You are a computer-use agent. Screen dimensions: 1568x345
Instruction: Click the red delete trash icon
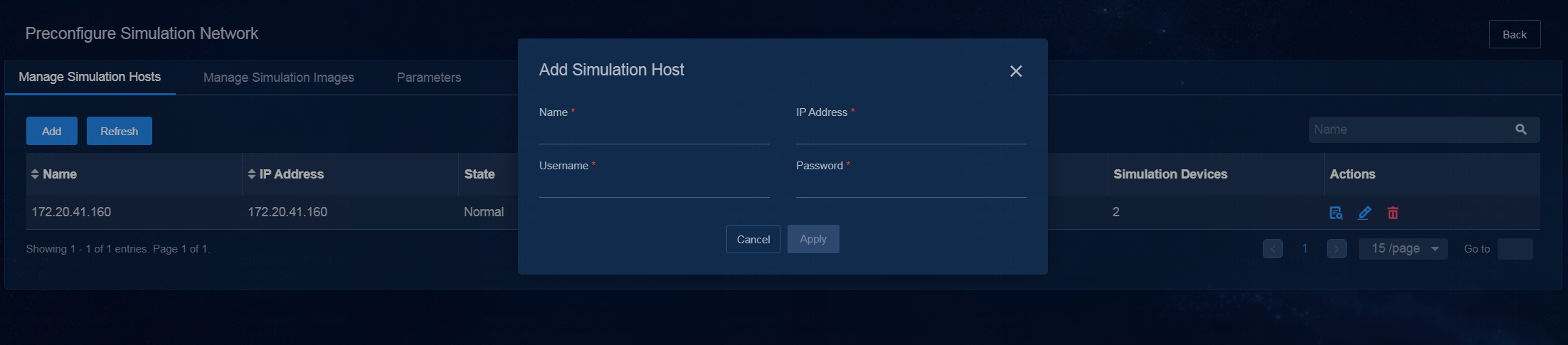pos(1393,213)
